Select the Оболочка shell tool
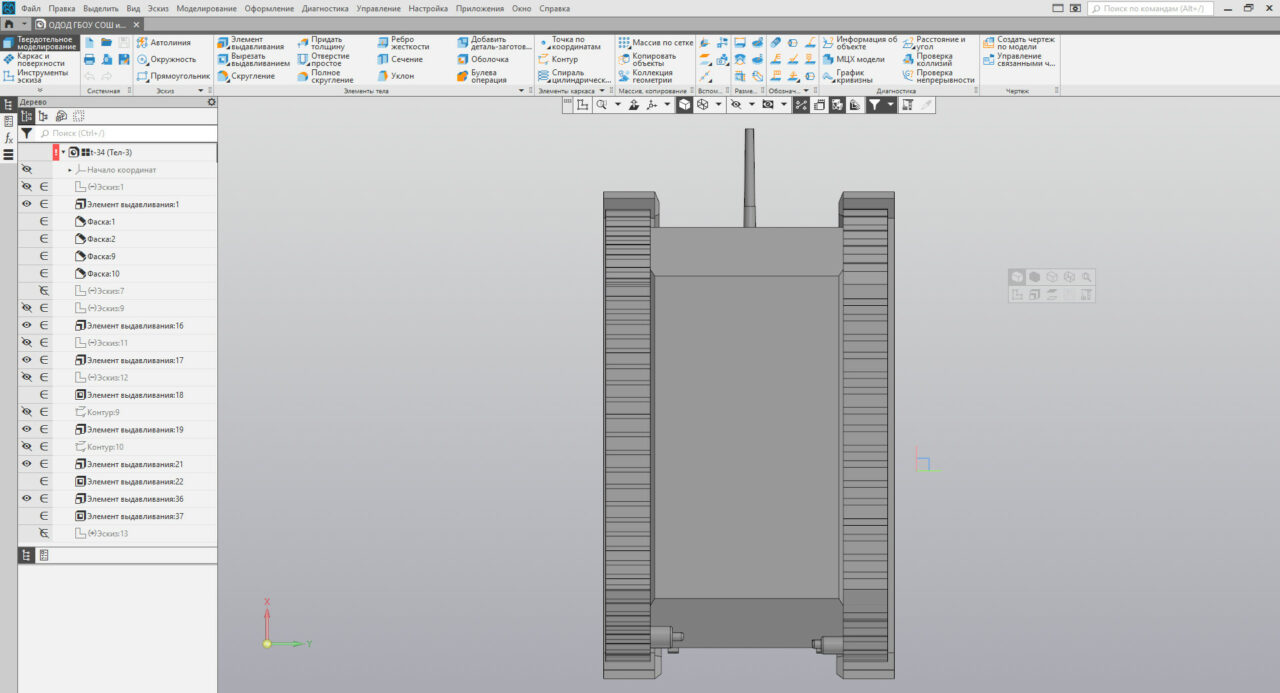The image size is (1280, 693). click(485, 59)
